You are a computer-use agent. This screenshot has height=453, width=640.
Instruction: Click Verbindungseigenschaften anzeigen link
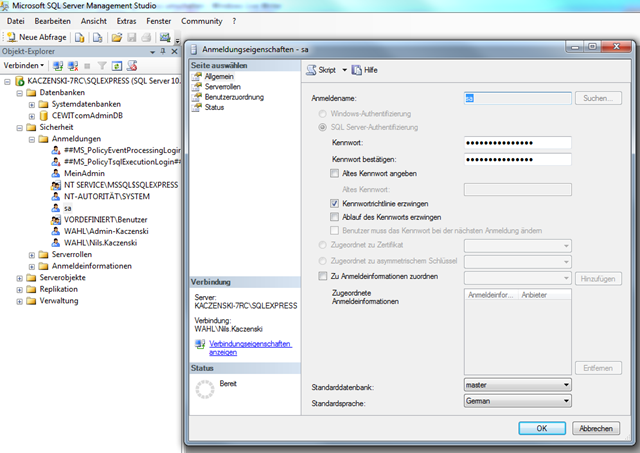point(250,348)
